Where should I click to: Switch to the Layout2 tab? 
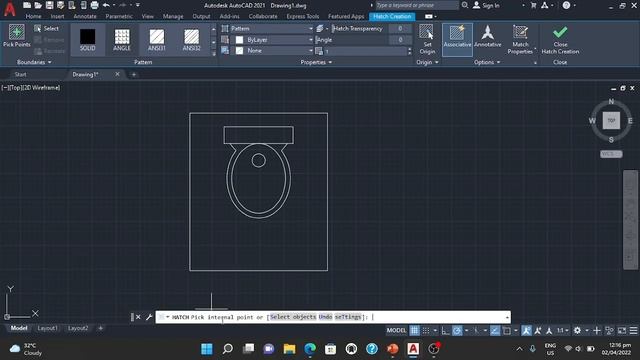pos(78,328)
